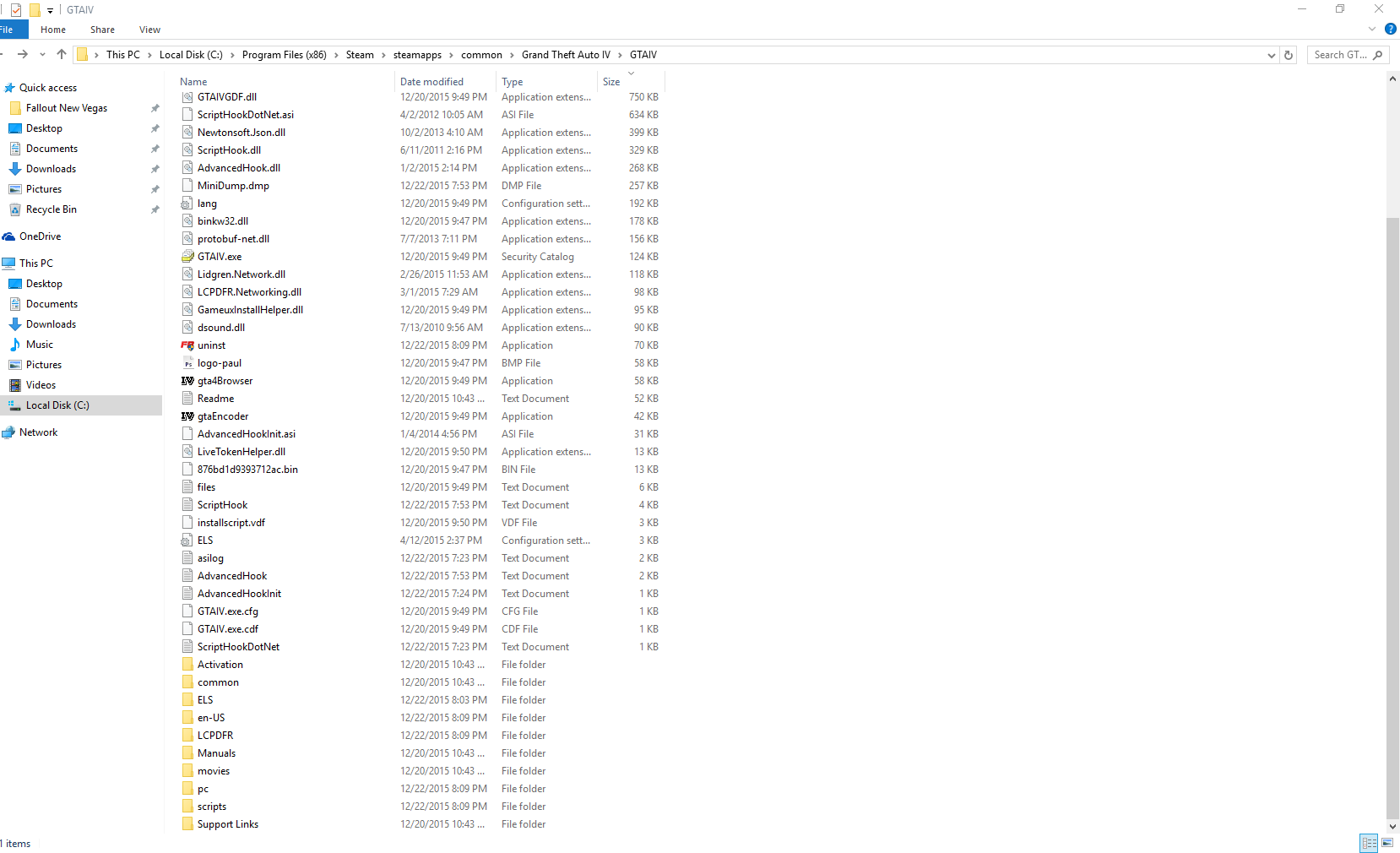Click the MiniDump.dmp file icon
Screen dimensions: 1400x853
tap(187, 186)
